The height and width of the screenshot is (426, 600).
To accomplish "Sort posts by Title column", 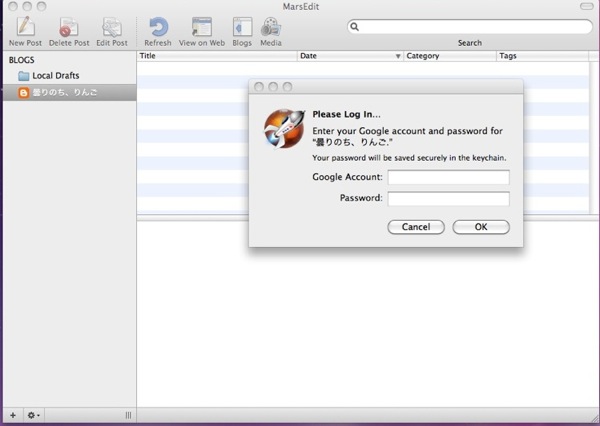I will pos(217,56).
